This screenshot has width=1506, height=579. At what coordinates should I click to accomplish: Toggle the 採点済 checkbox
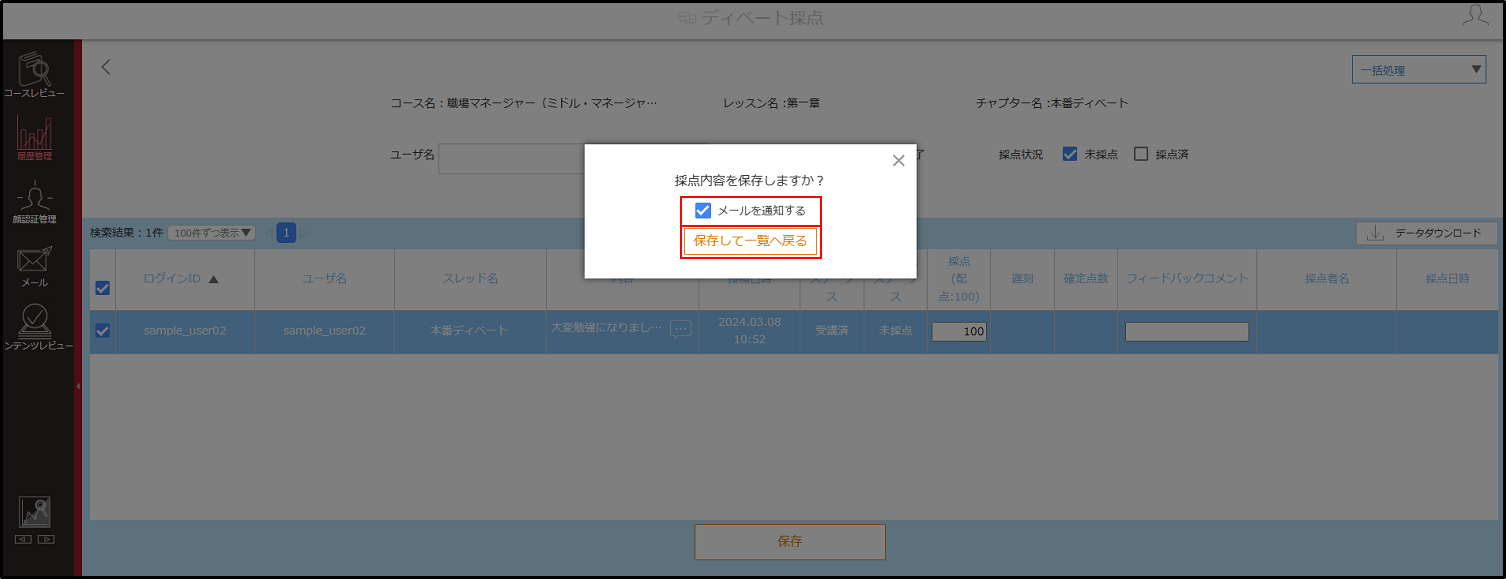1141,154
